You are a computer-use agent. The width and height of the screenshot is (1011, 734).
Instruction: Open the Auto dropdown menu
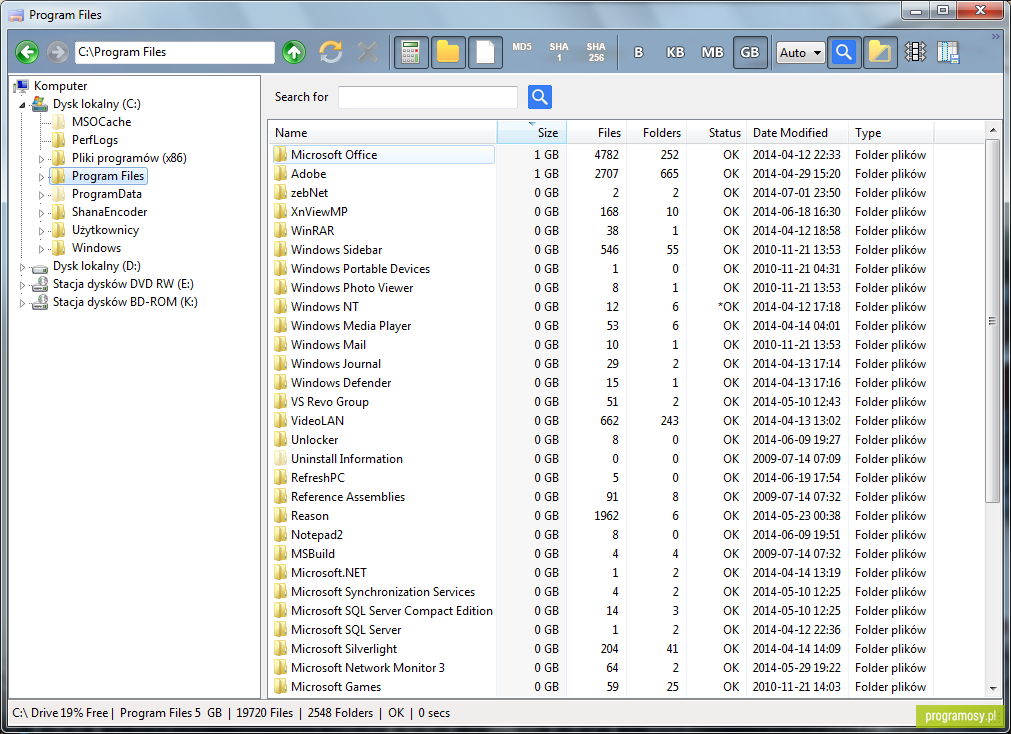(800, 52)
